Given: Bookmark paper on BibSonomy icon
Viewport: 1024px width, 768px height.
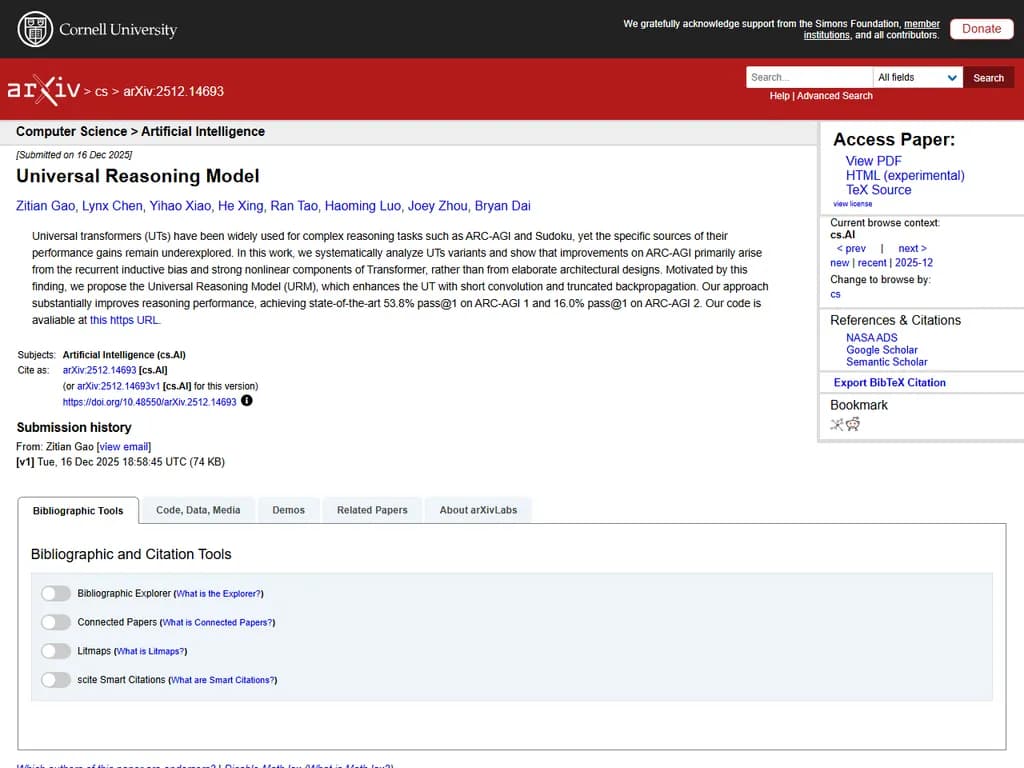Looking at the screenshot, I should [x=837, y=424].
